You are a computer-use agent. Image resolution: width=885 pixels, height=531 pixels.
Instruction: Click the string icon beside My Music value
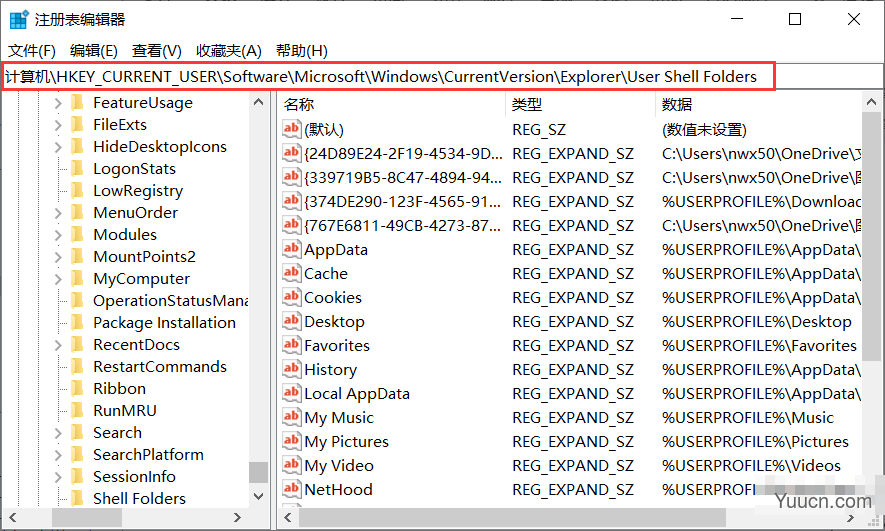(291, 417)
